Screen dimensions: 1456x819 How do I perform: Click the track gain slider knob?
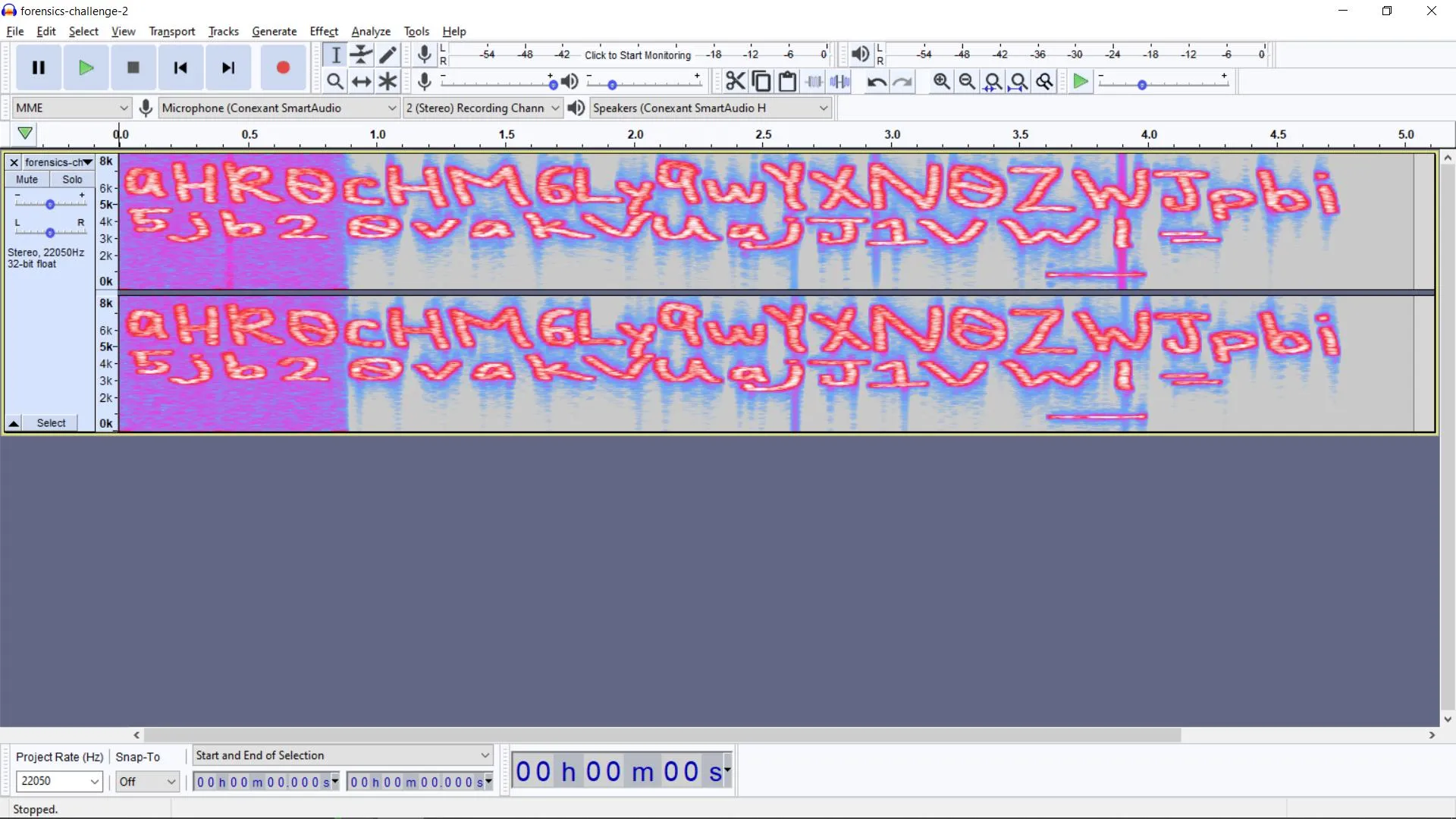(50, 204)
